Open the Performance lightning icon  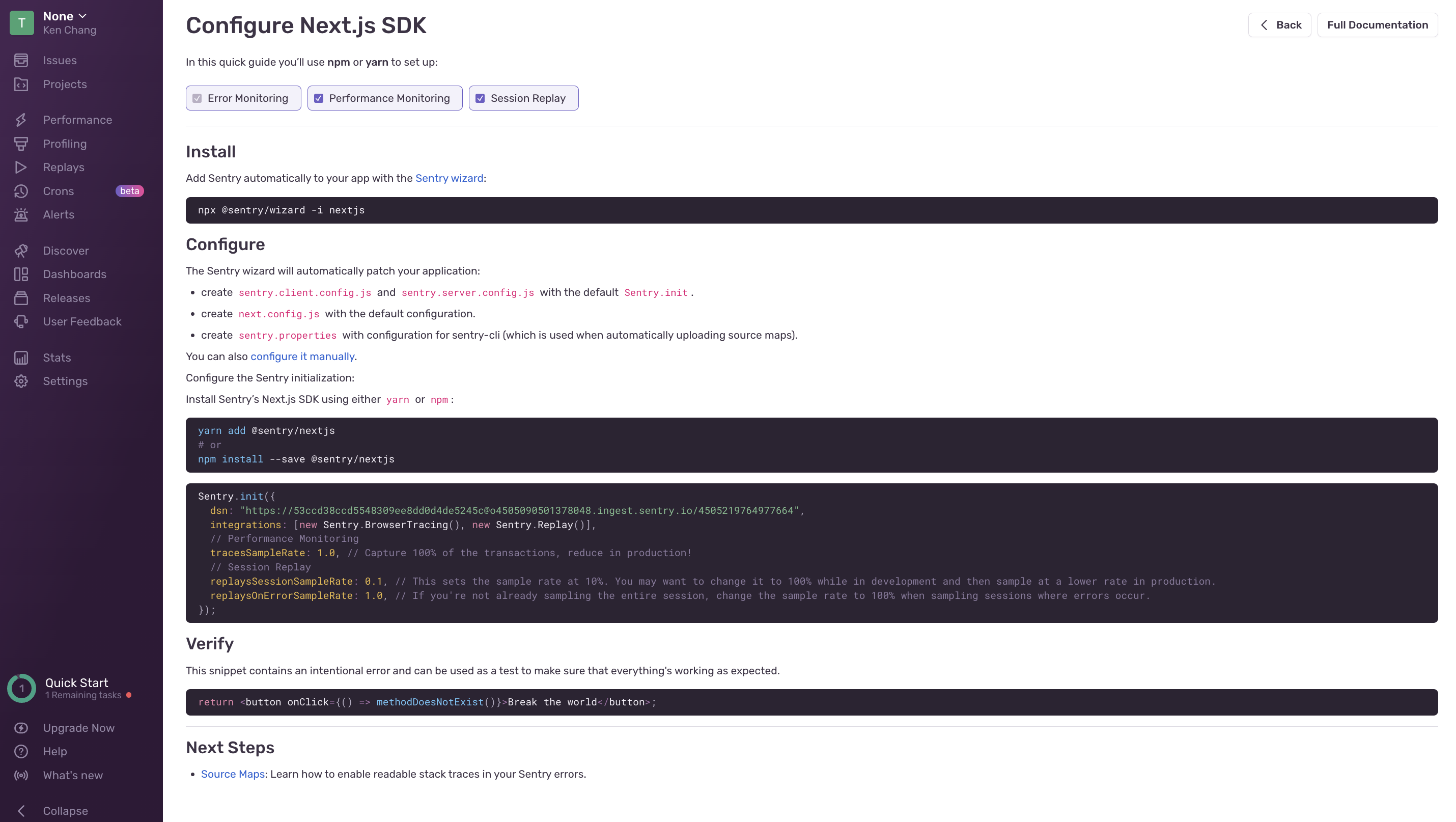click(x=21, y=120)
